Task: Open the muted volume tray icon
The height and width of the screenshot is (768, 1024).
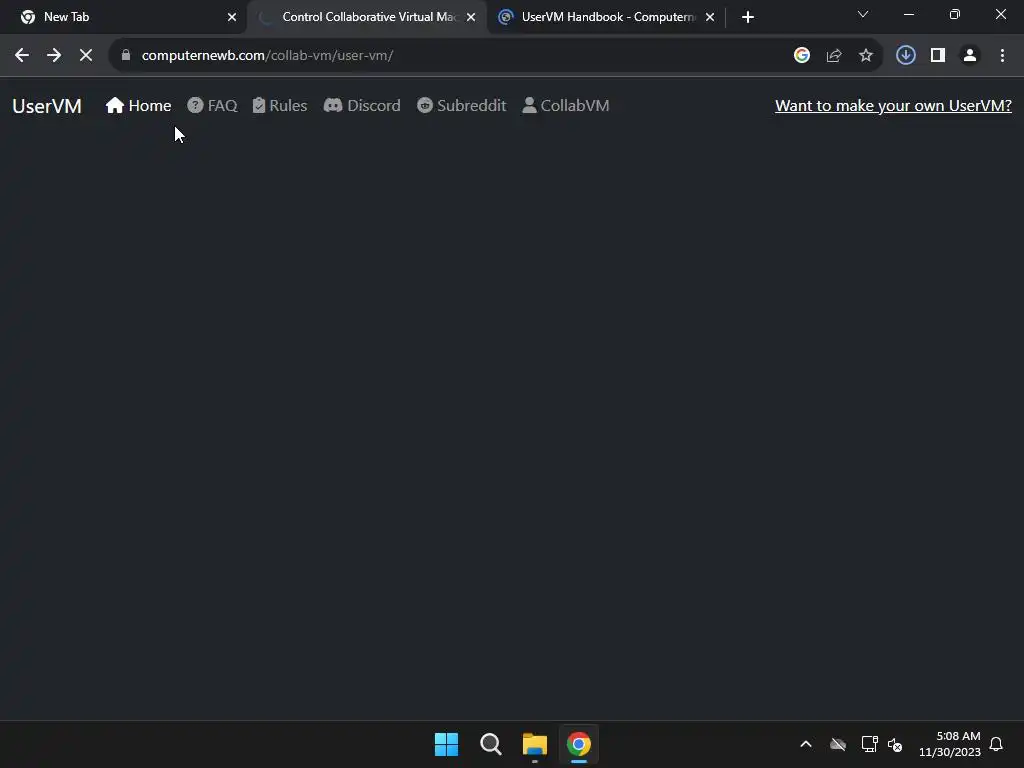Action: 895,744
